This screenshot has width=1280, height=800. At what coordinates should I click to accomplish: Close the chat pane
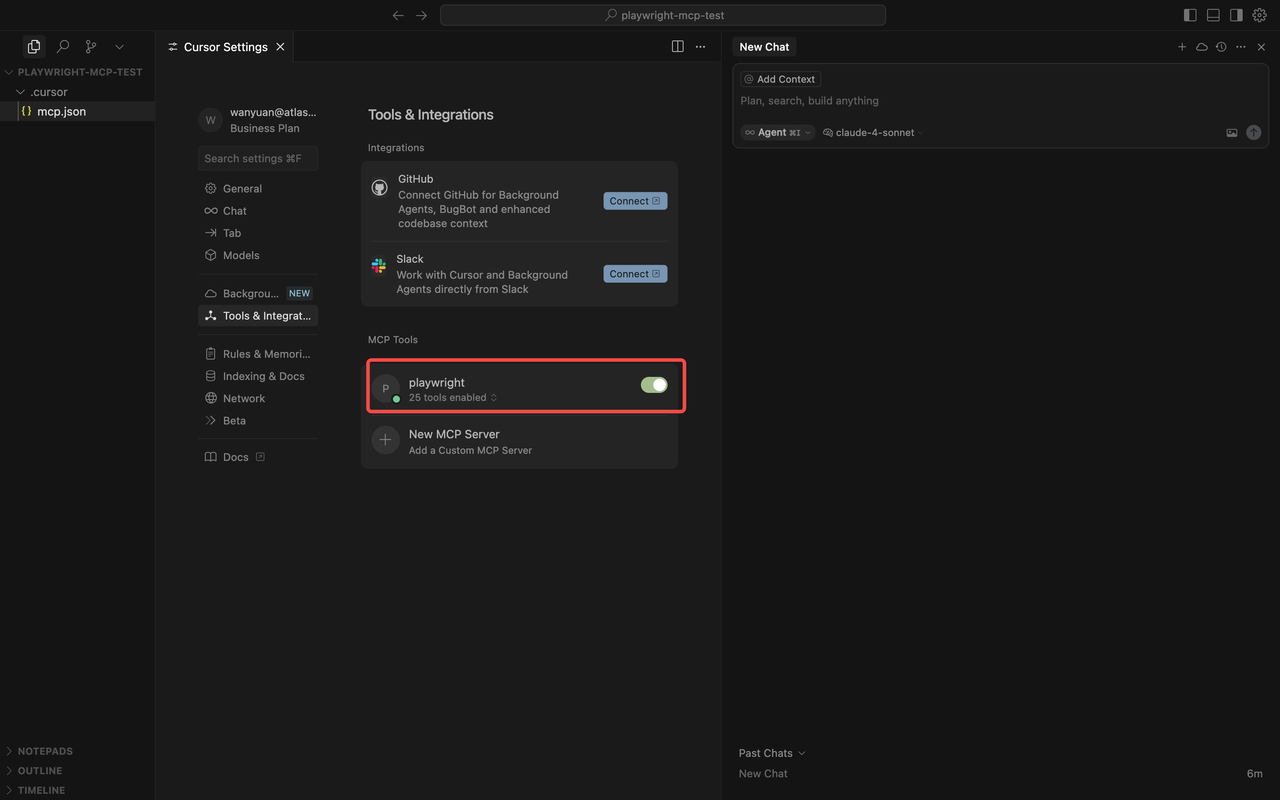pos(1261,47)
